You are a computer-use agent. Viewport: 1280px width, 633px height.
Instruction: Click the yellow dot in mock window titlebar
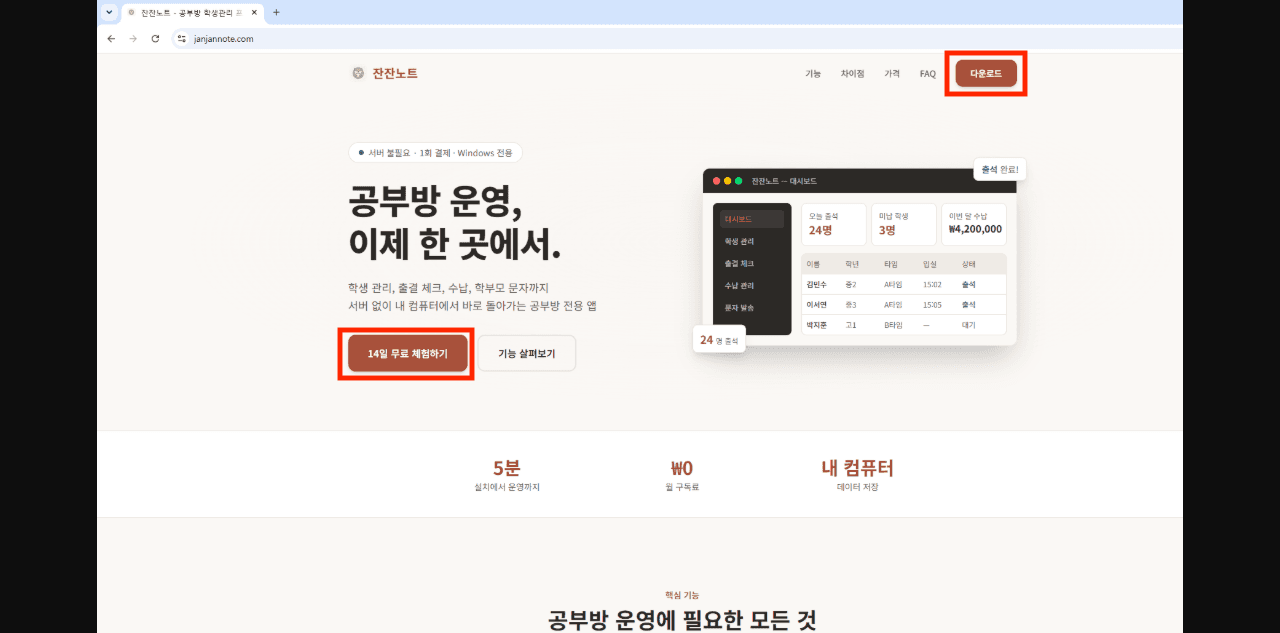click(728, 181)
